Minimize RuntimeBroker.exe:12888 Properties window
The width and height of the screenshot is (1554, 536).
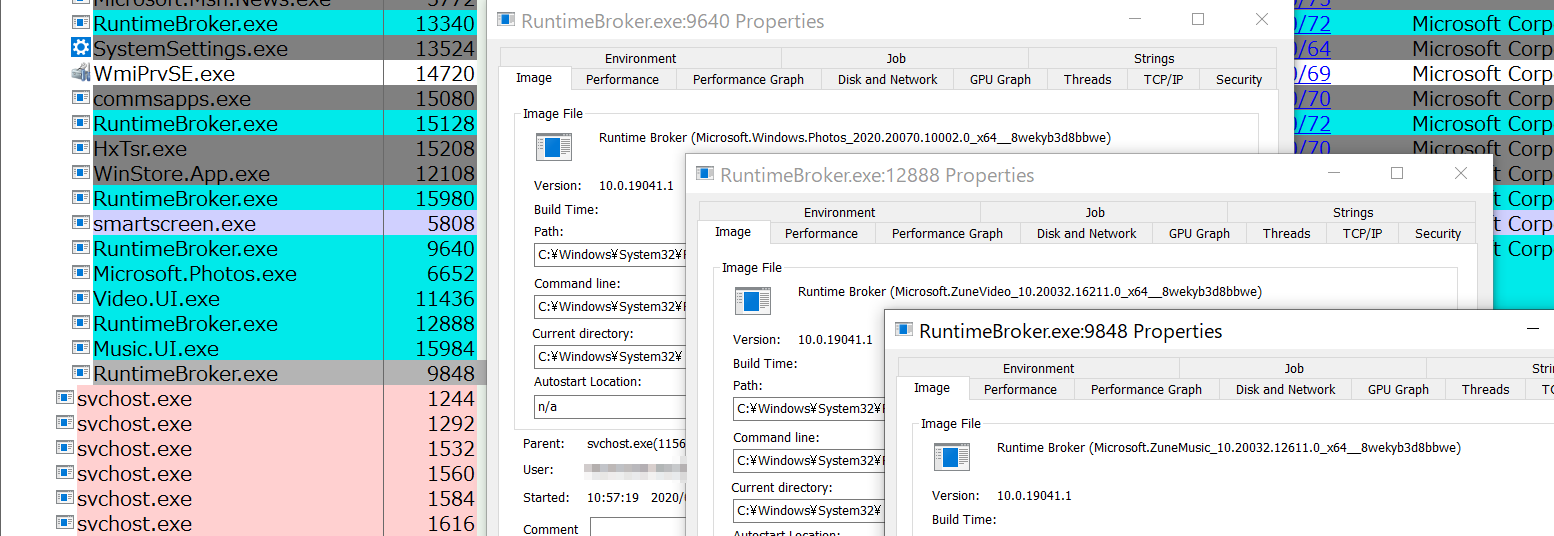(x=1332, y=173)
